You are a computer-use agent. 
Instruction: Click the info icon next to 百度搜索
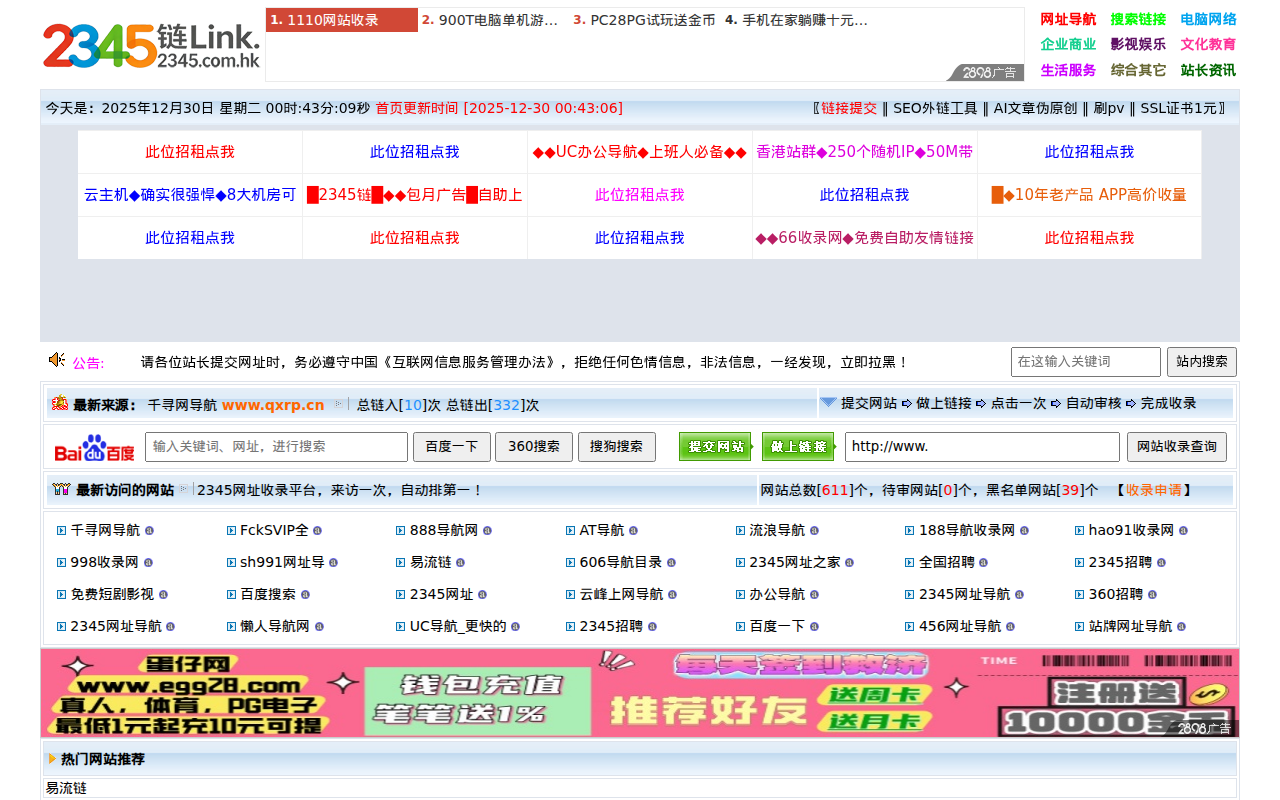pos(305,593)
